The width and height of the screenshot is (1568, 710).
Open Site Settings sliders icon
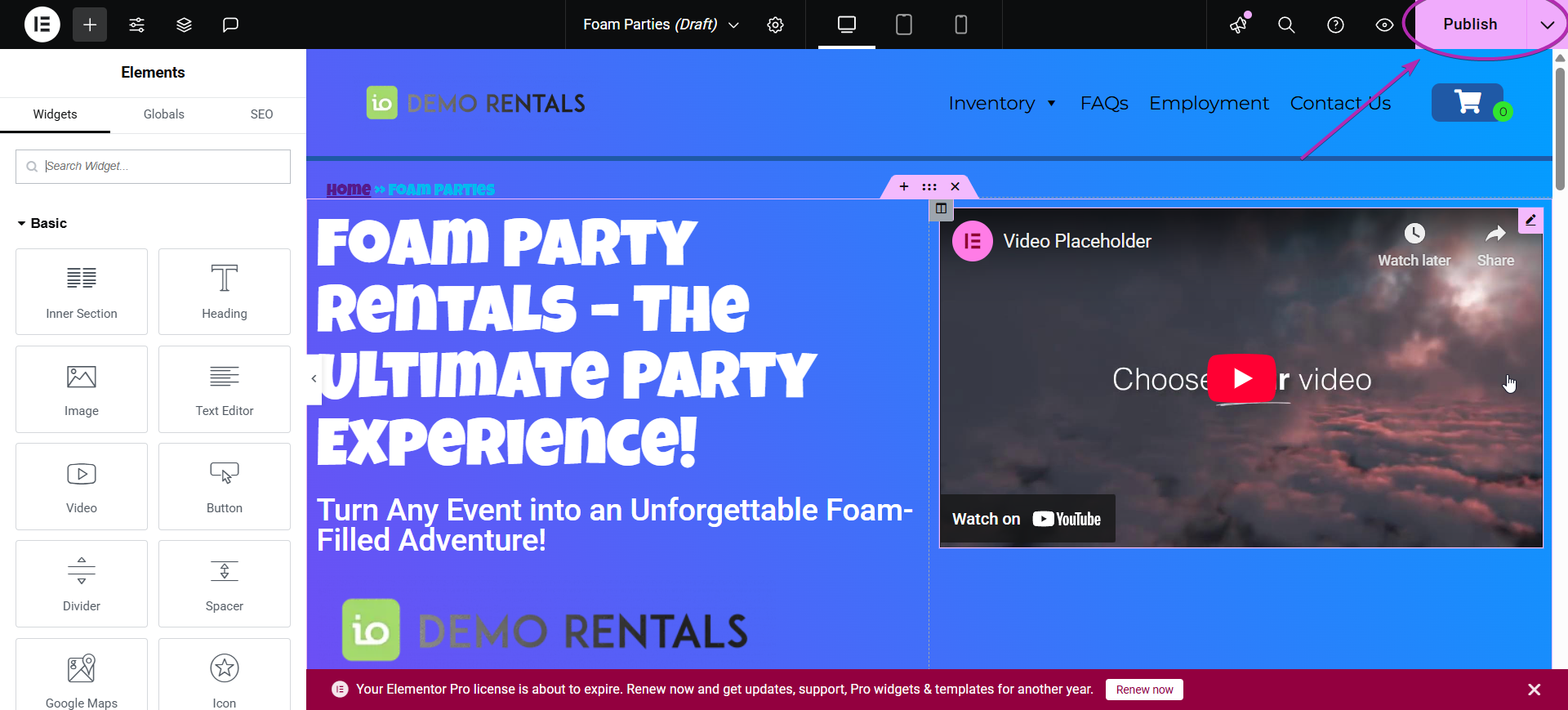136,25
